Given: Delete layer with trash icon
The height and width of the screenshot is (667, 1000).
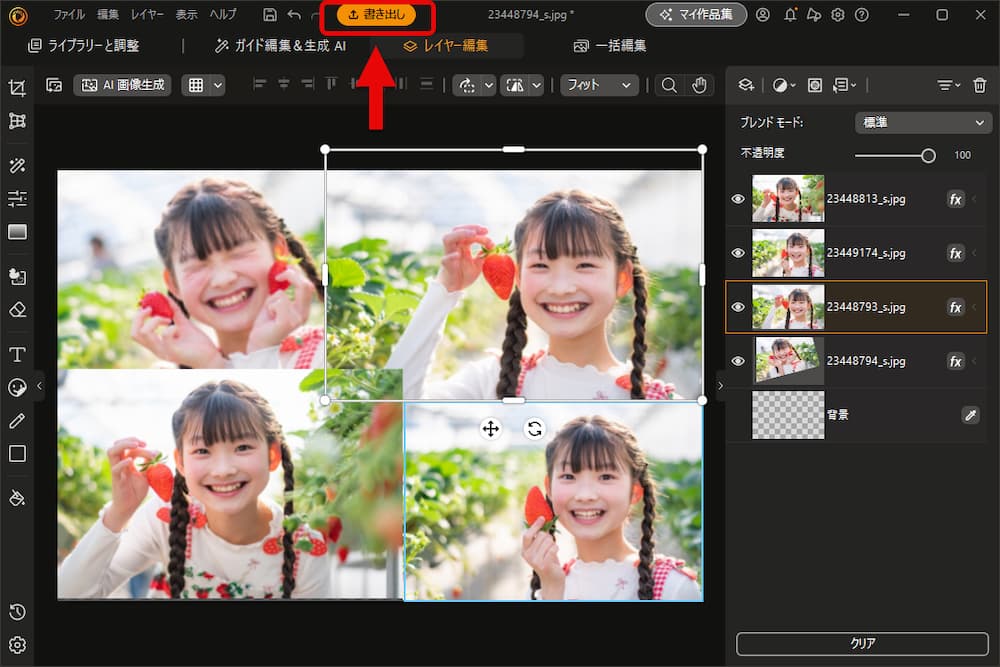Looking at the screenshot, I should click(x=980, y=85).
